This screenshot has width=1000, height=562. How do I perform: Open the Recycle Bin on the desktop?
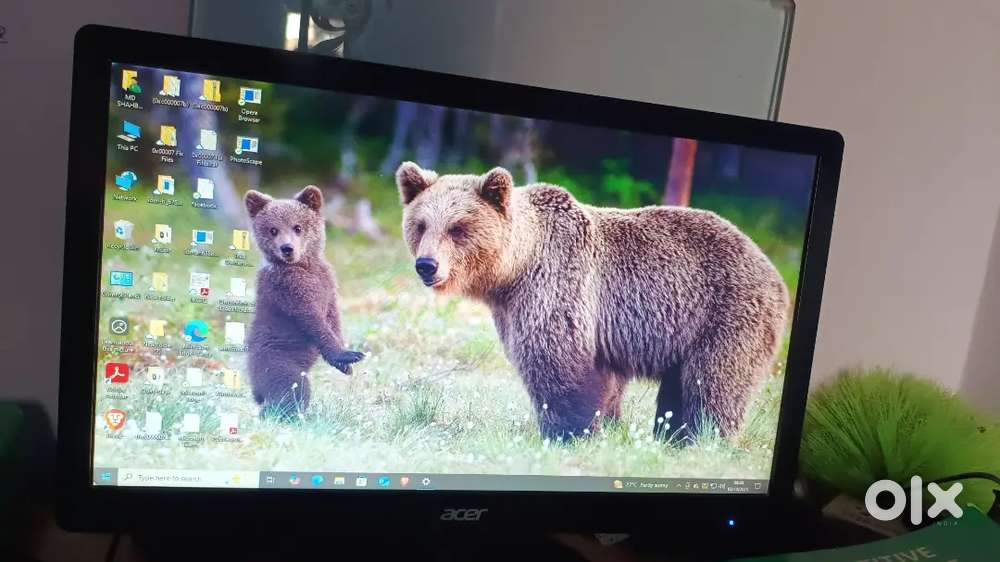124,231
